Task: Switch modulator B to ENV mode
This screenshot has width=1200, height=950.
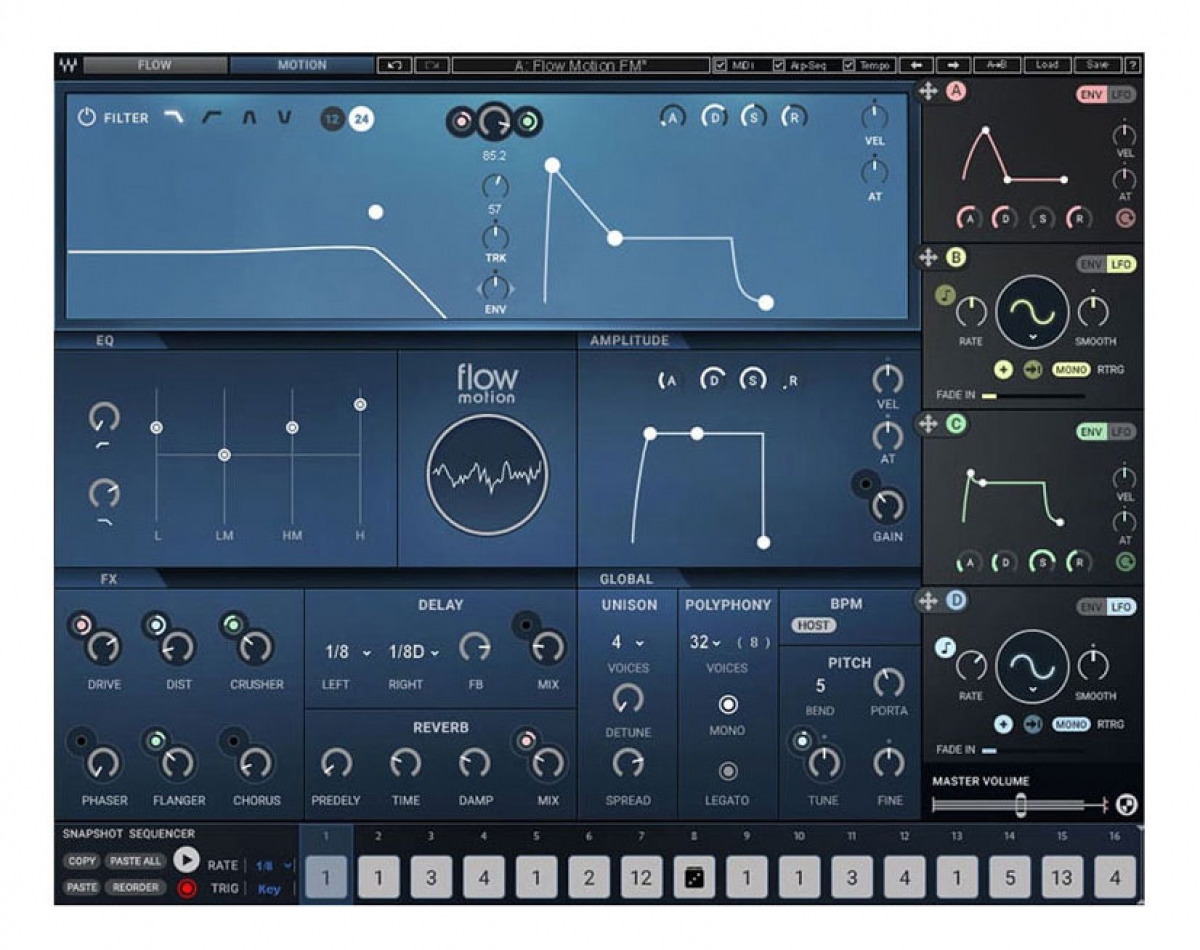Action: point(1091,265)
